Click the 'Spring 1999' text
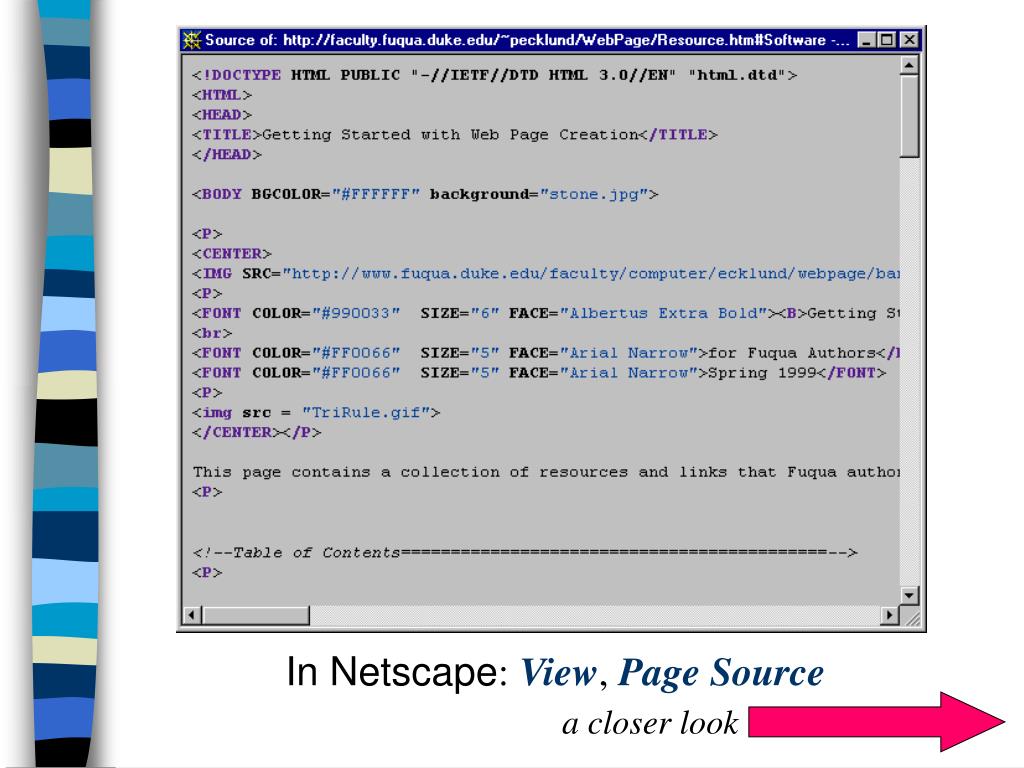 pos(763,373)
